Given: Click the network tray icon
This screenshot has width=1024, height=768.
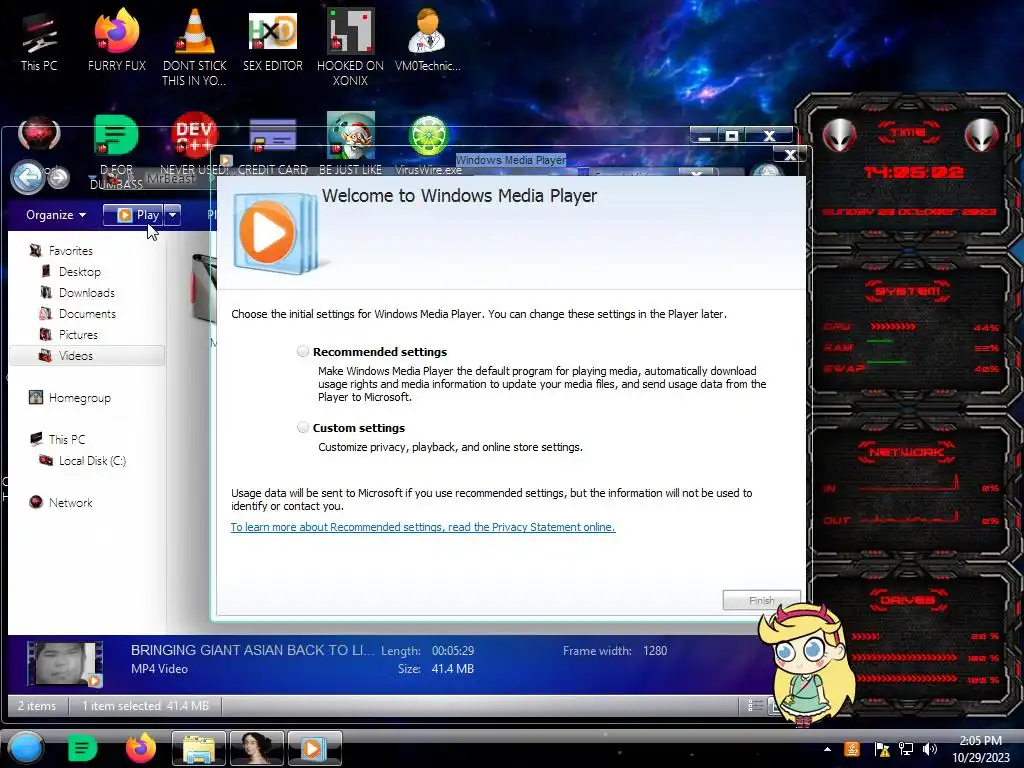Looking at the screenshot, I should pos(906,749).
